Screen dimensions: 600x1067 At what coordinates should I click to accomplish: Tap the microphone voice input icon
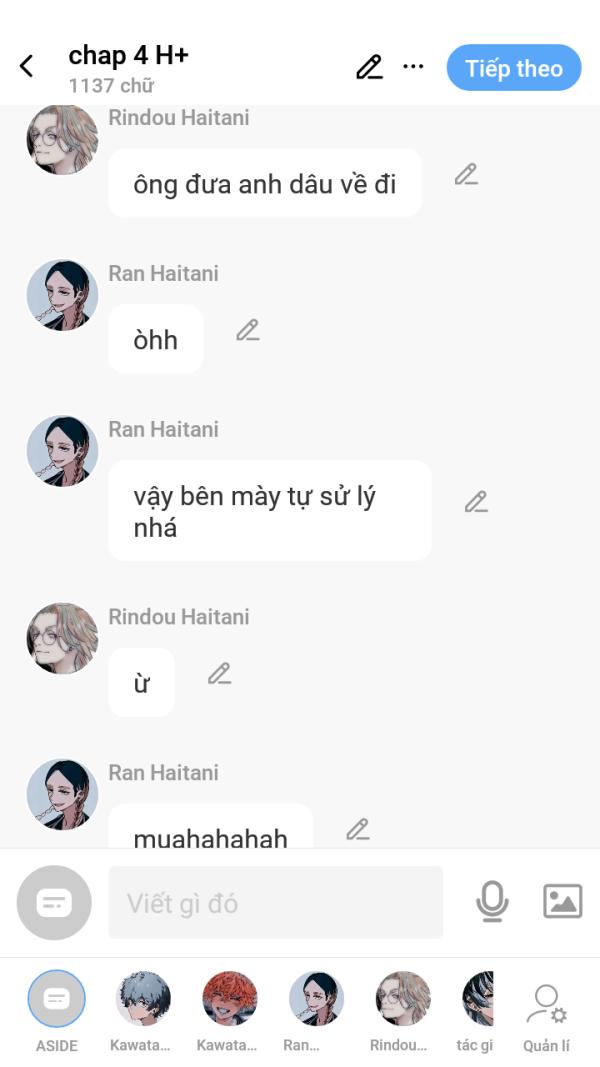point(491,902)
